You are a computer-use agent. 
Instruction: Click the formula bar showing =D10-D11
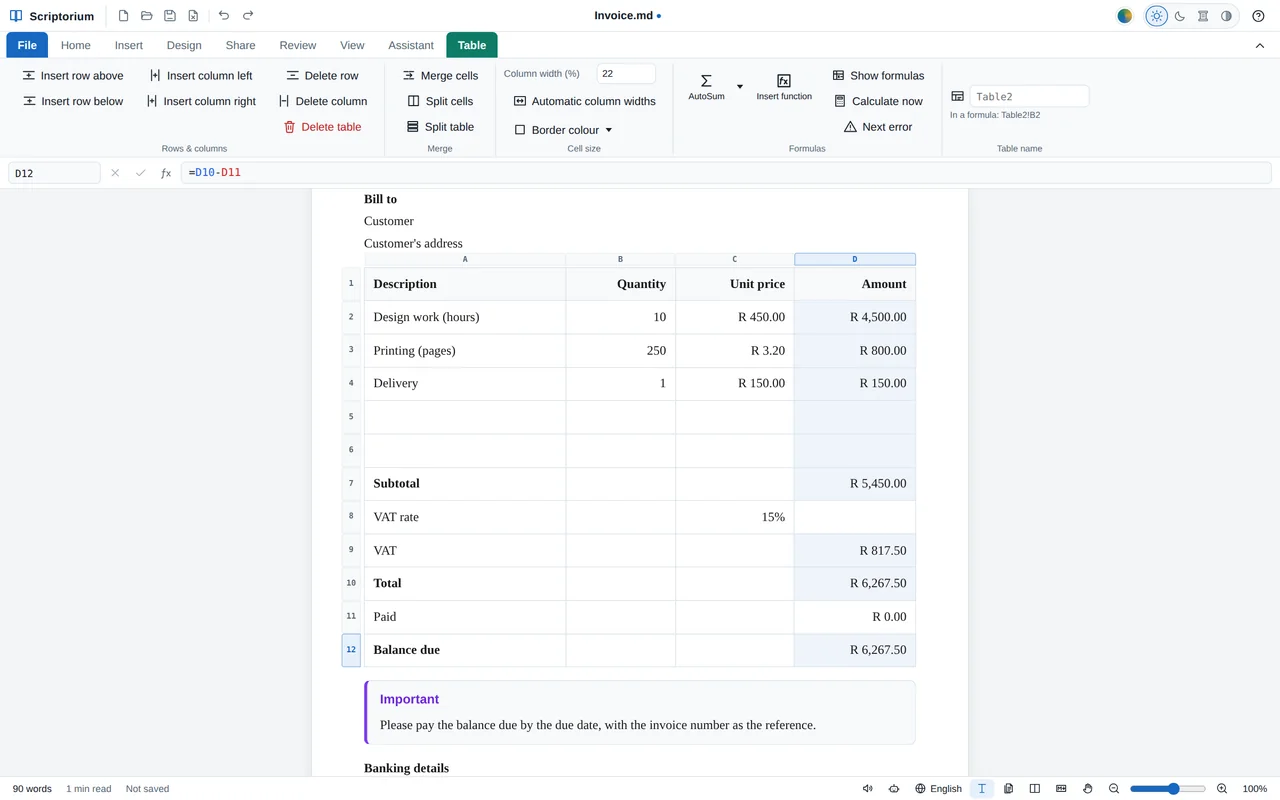pyautogui.click(x=726, y=173)
